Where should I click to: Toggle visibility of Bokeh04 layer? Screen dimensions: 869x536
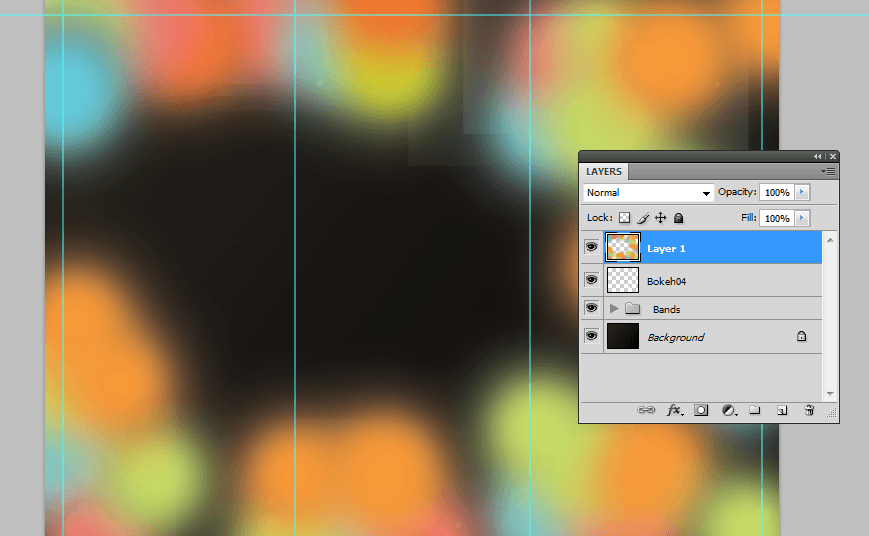(591, 280)
